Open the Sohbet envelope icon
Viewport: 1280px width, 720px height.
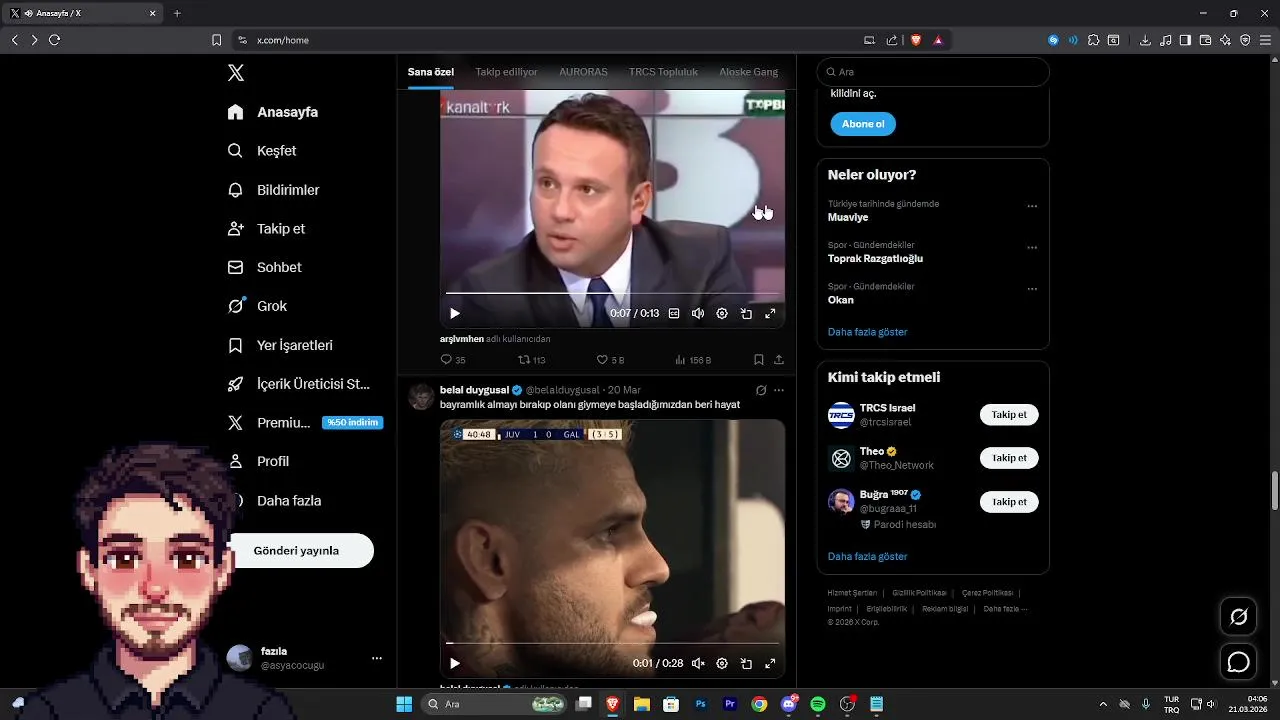coord(235,267)
